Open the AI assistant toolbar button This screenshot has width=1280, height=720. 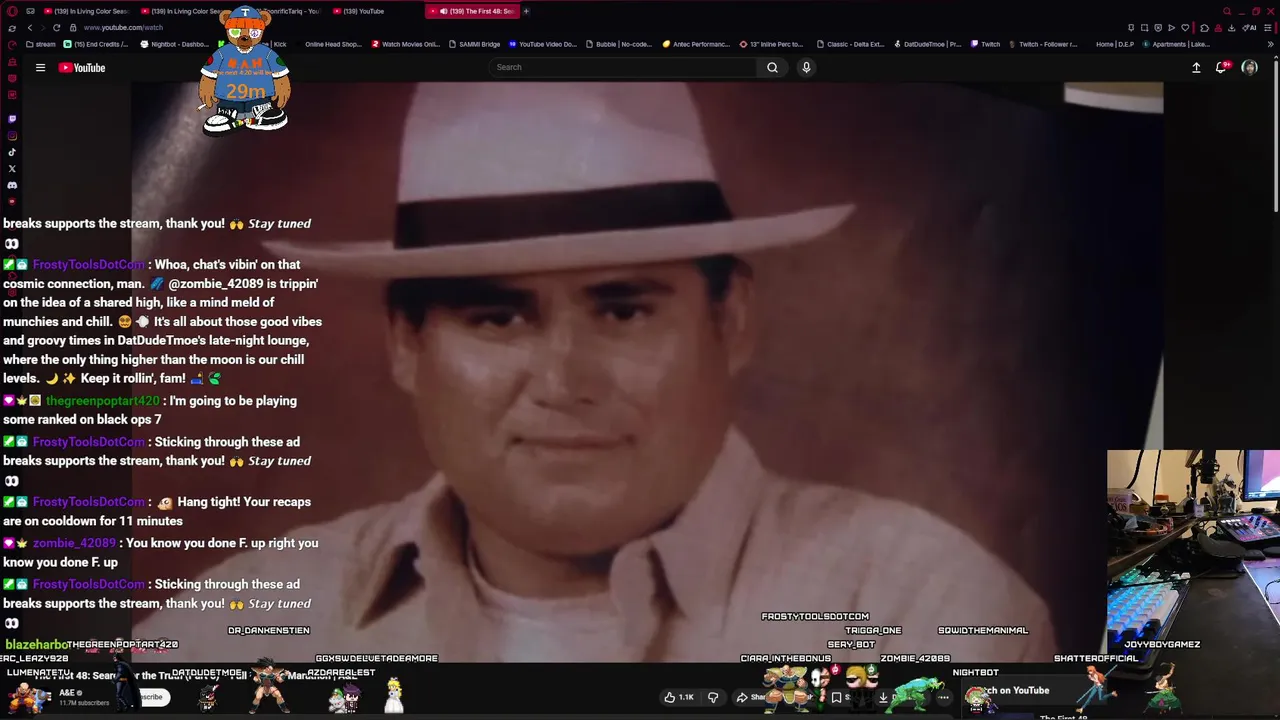pyautogui.click(x=1249, y=28)
